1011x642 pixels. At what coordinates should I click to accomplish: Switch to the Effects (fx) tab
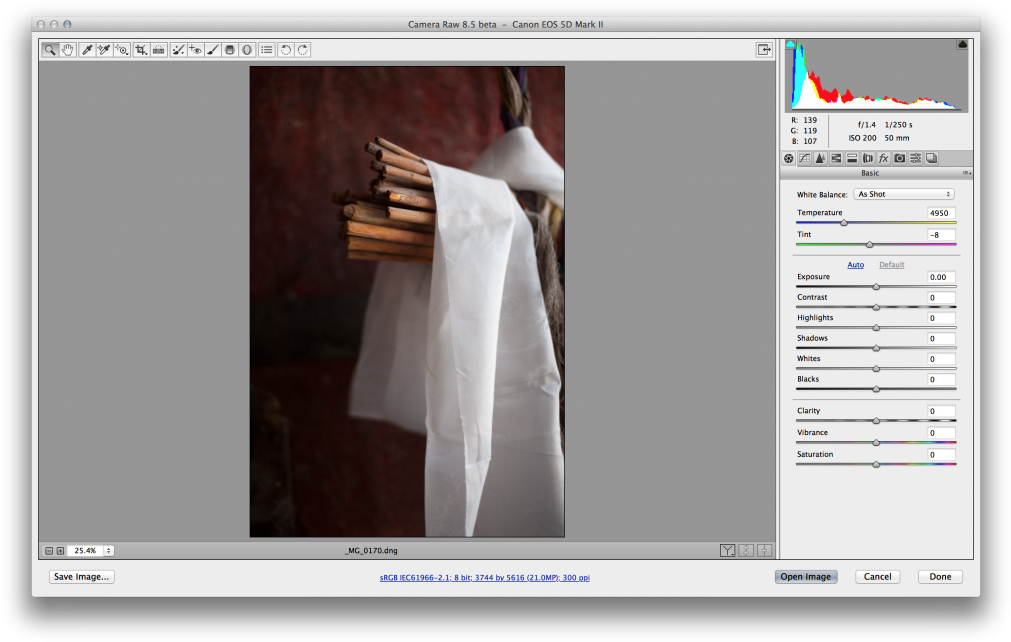pos(883,158)
